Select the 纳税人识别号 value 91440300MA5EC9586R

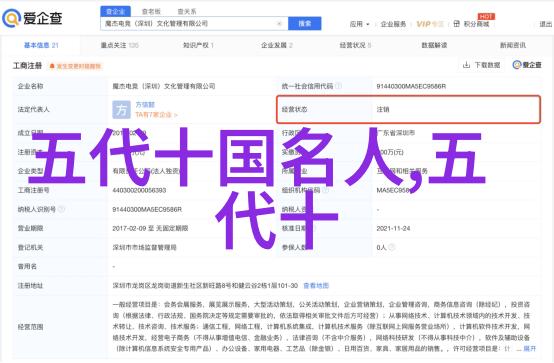tap(147, 209)
